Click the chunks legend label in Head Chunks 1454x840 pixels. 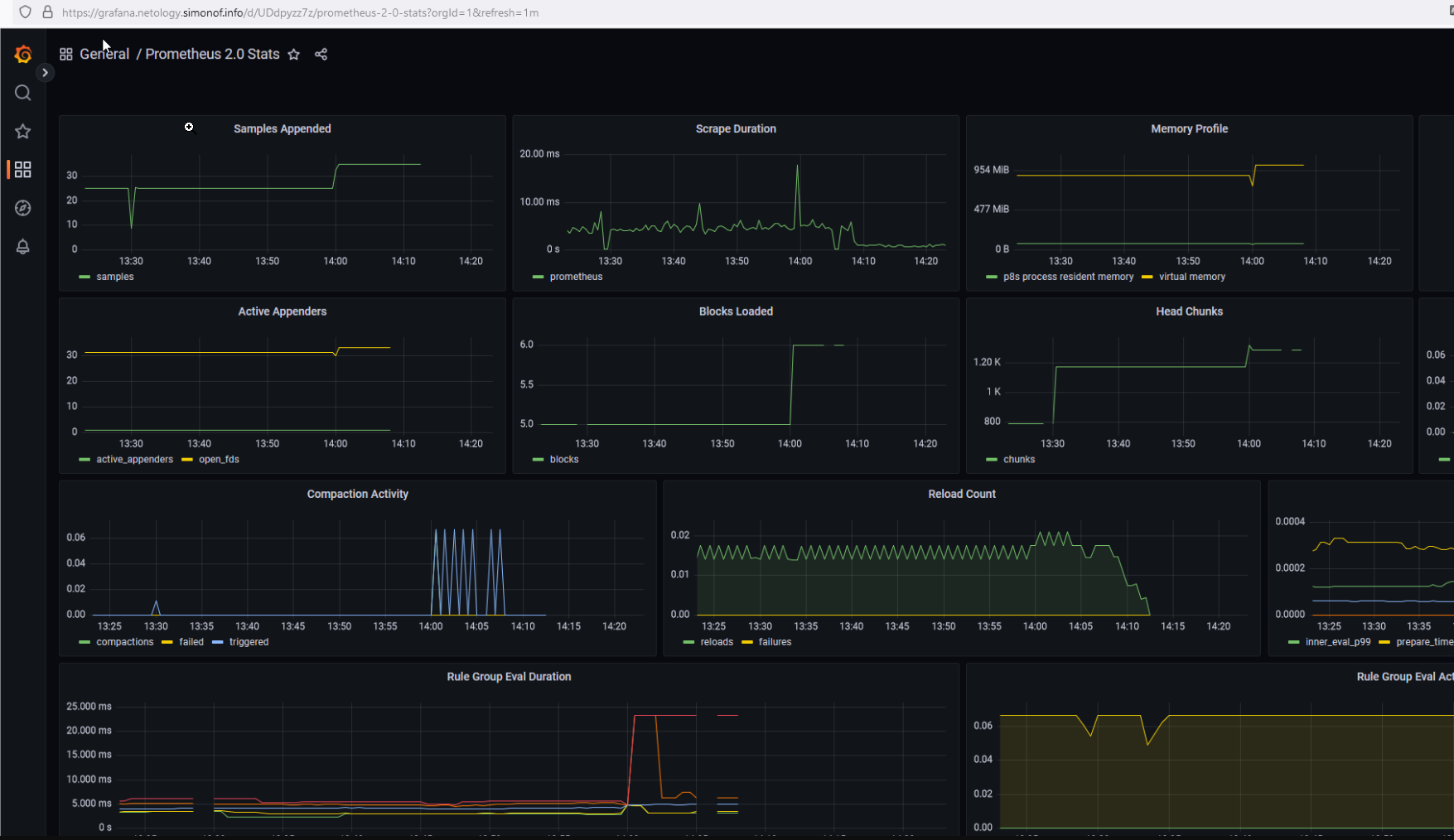click(1018, 459)
